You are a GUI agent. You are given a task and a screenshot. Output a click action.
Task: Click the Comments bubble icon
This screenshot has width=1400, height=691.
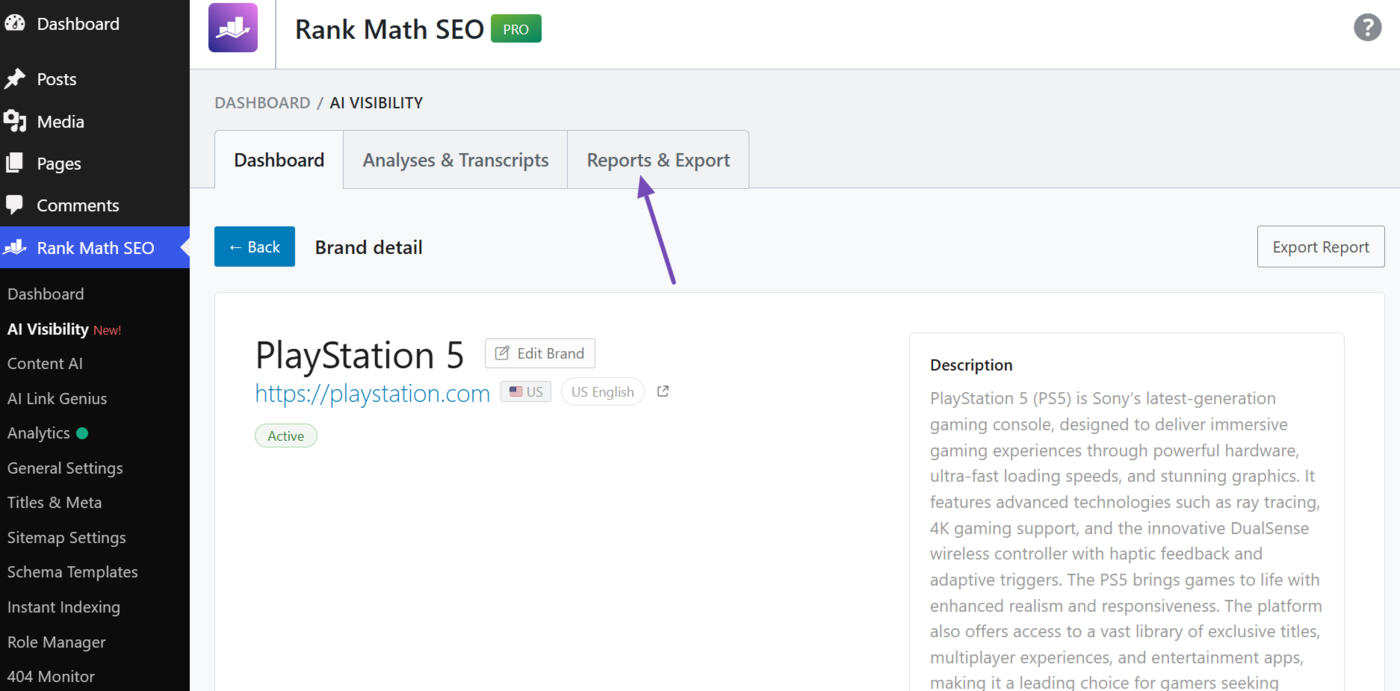pos(15,205)
